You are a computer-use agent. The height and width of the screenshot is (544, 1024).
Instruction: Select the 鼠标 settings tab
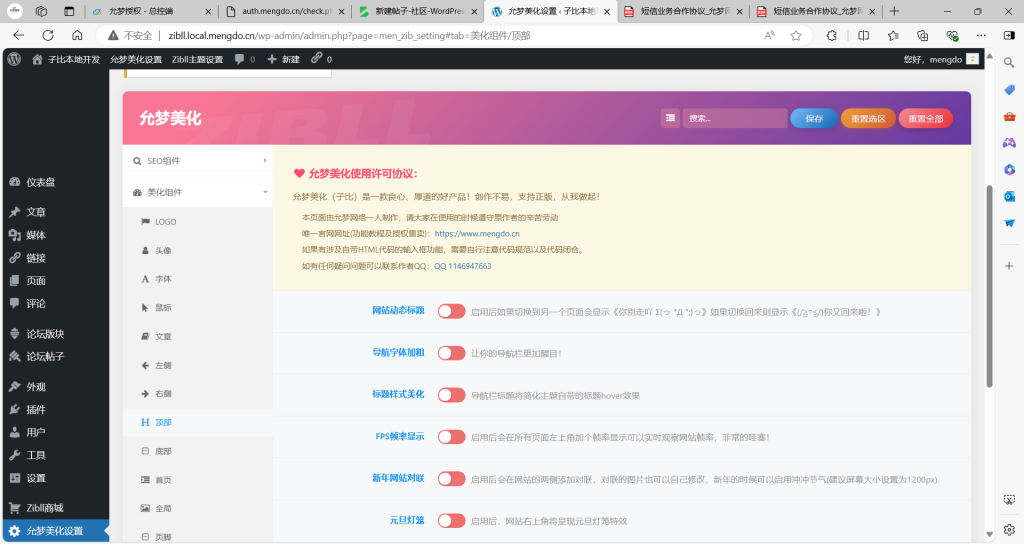coord(163,307)
